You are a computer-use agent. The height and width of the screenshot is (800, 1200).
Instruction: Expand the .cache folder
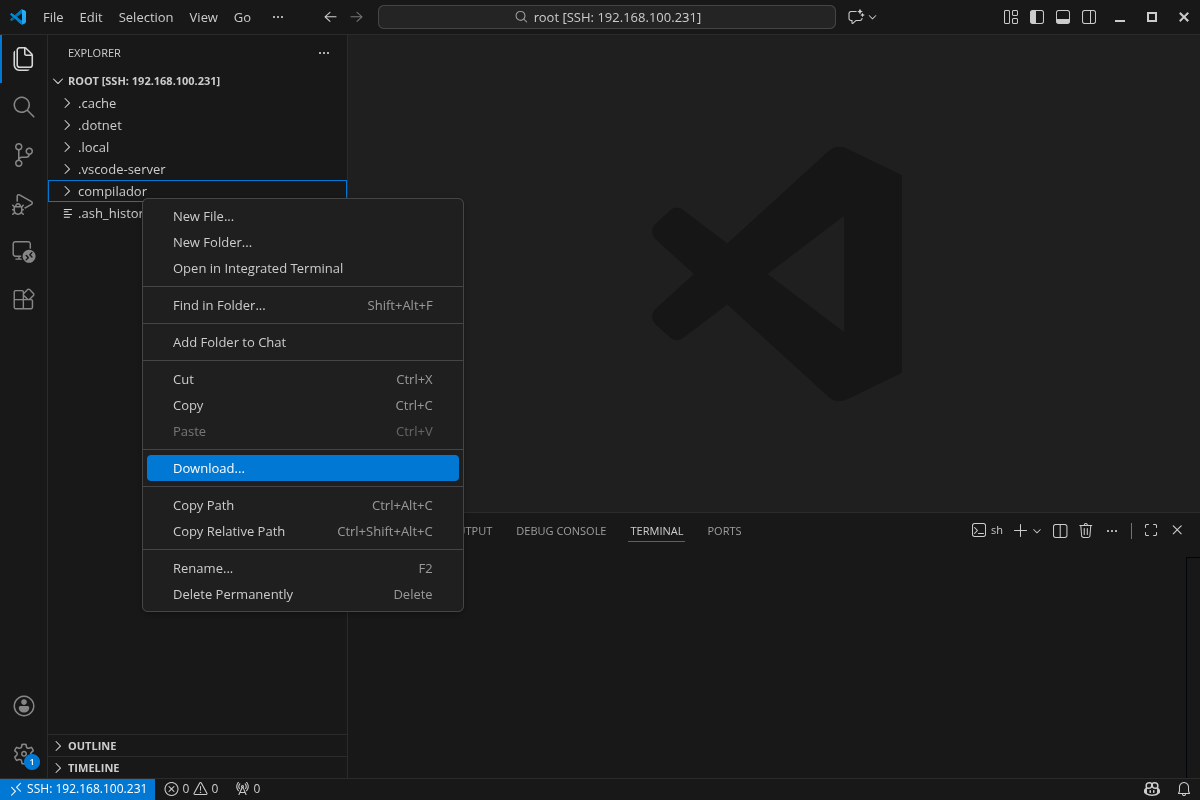[95, 103]
